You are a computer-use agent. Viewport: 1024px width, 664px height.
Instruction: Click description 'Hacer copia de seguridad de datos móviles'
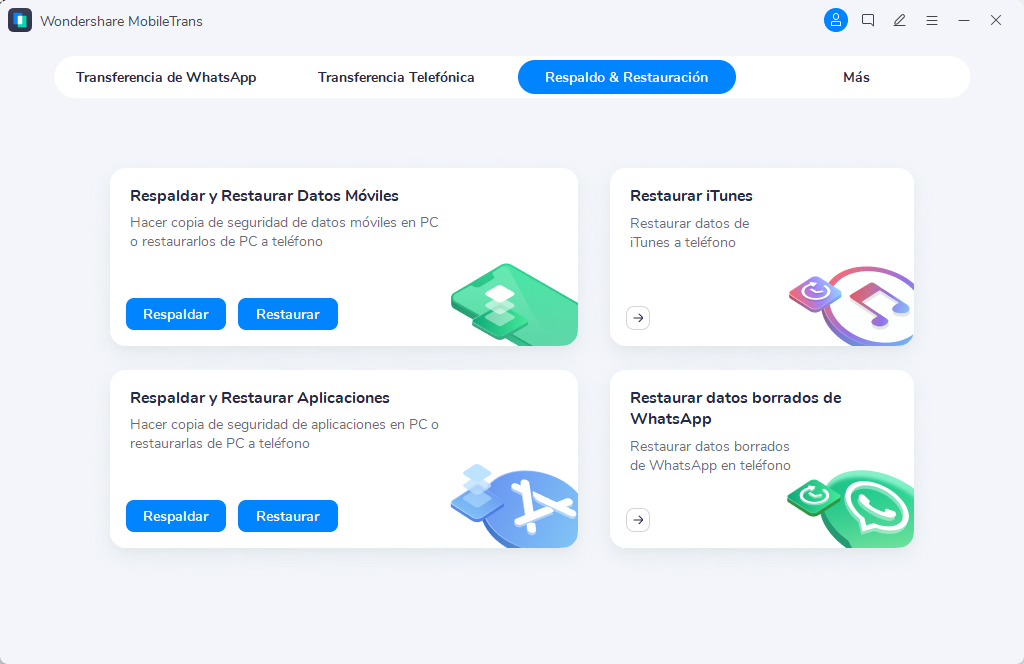coord(284,232)
